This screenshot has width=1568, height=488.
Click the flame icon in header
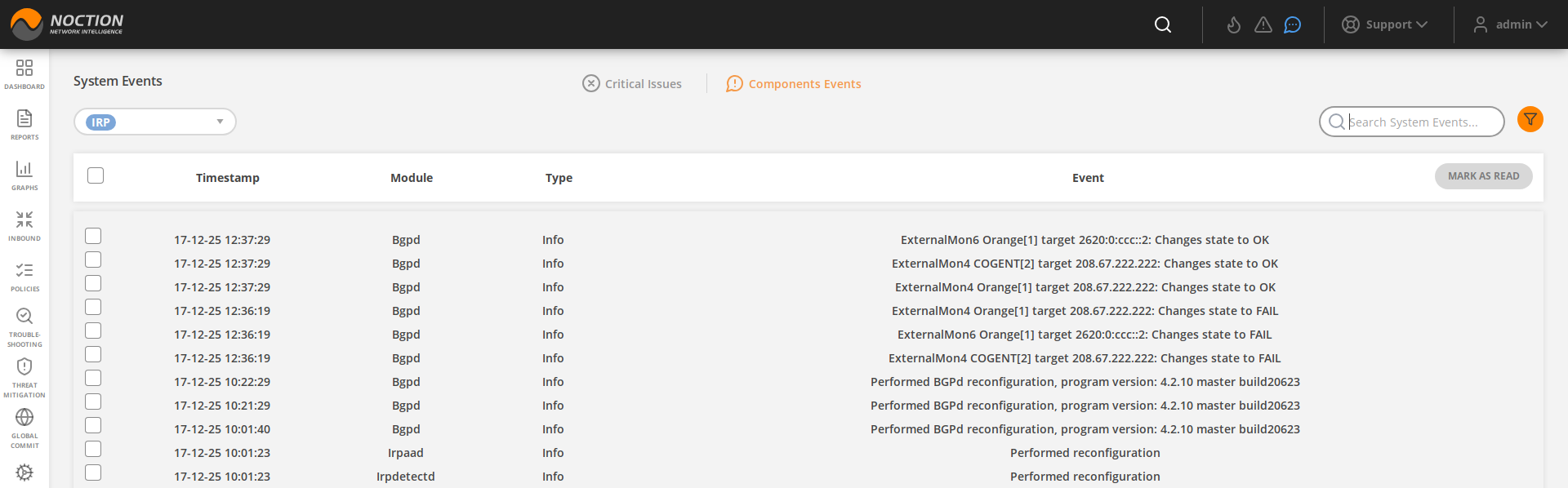(x=1233, y=25)
